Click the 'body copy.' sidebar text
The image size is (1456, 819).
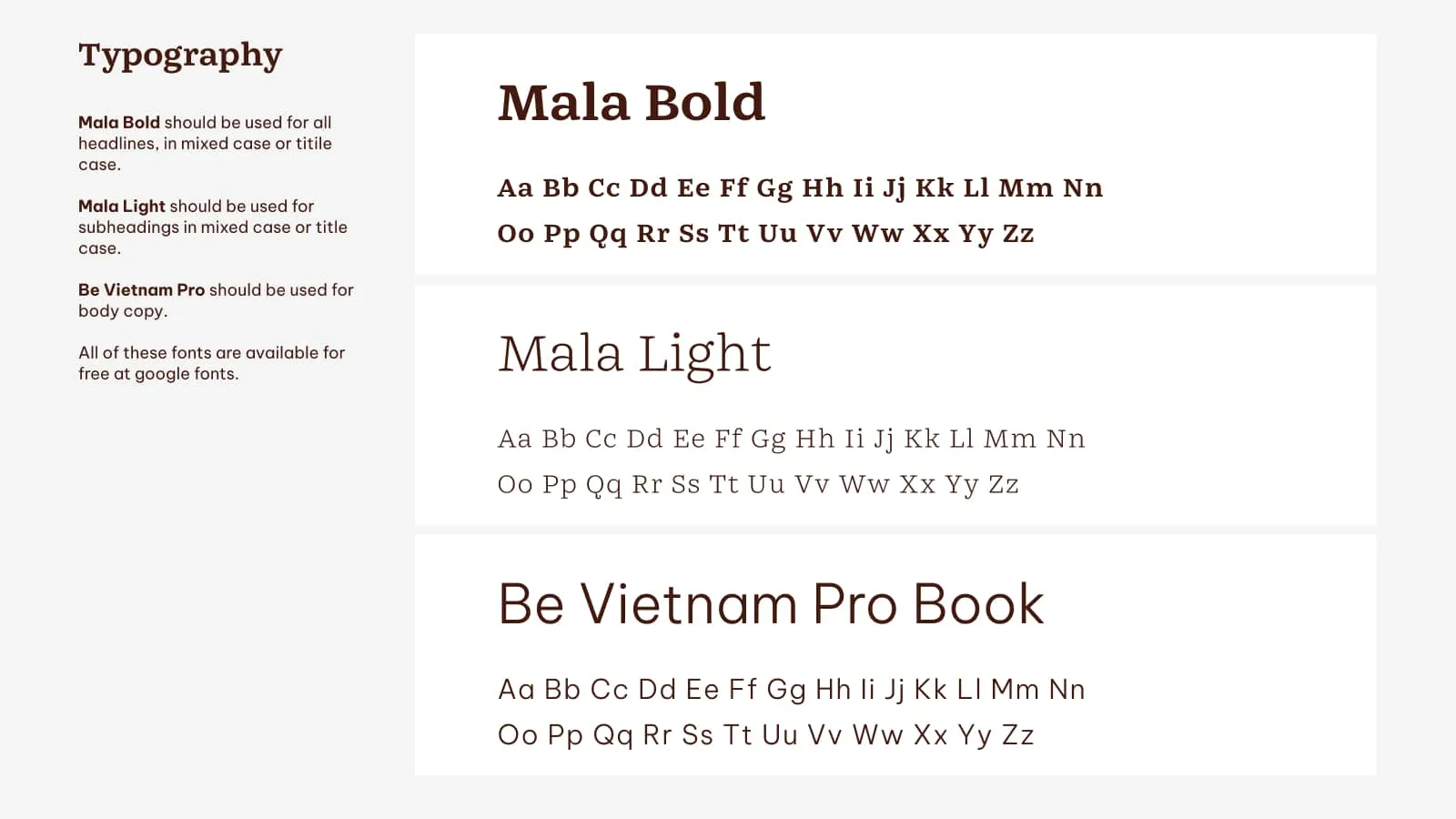point(123,311)
